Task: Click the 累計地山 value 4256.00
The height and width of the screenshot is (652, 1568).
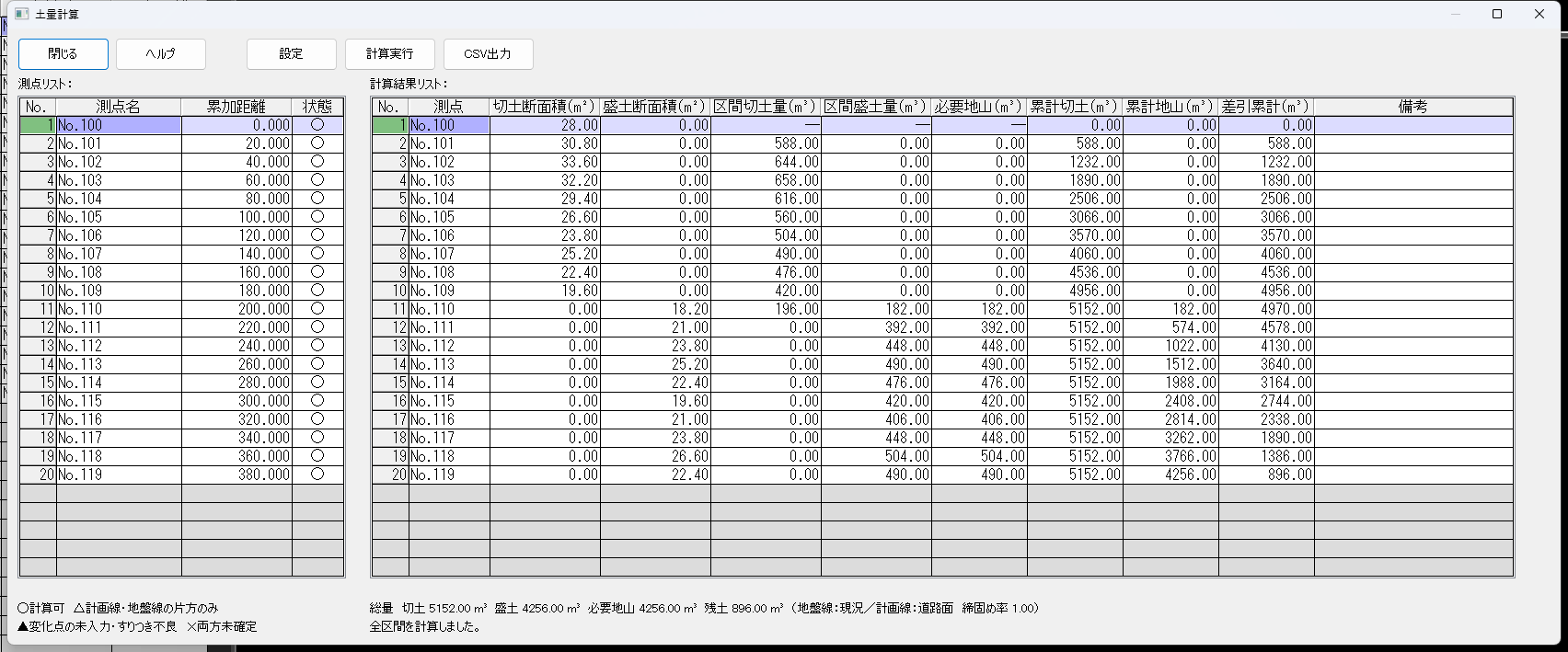Action: tap(1170, 475)
